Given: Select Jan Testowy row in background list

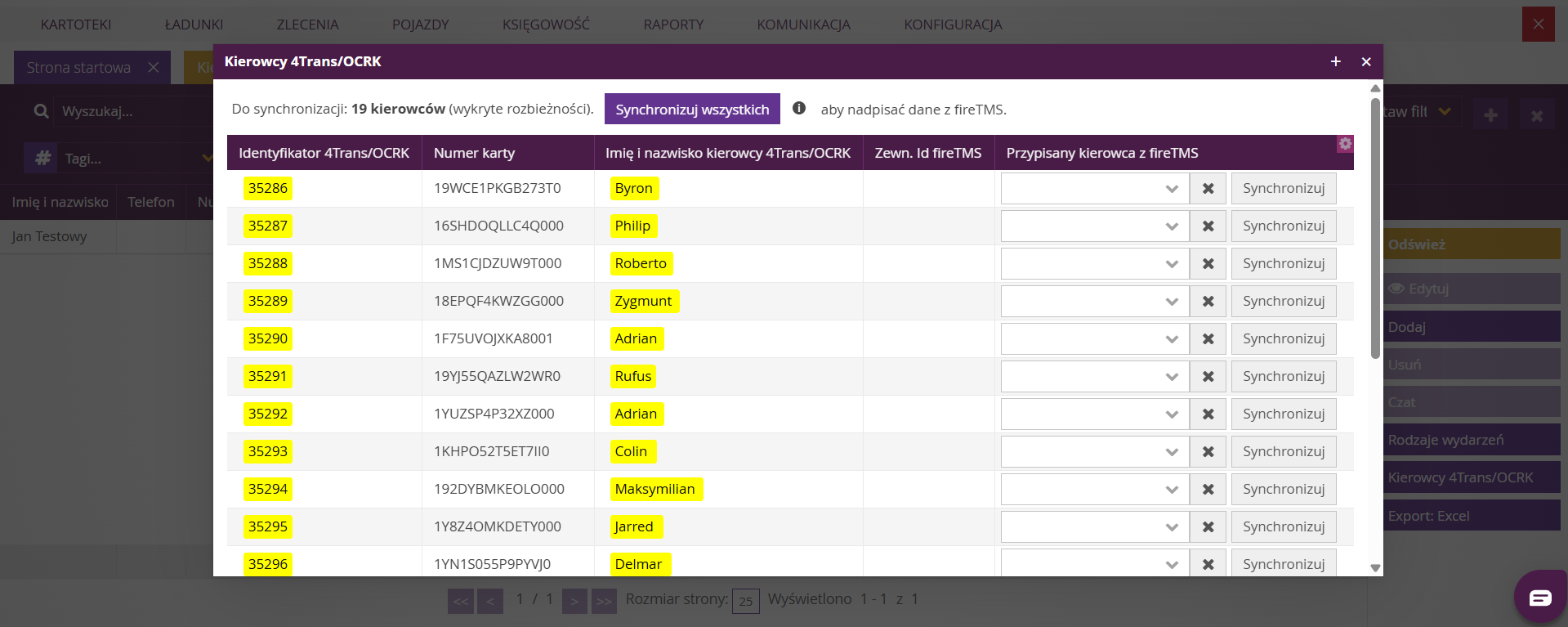Looking at the screenshot, I should 106,236.
